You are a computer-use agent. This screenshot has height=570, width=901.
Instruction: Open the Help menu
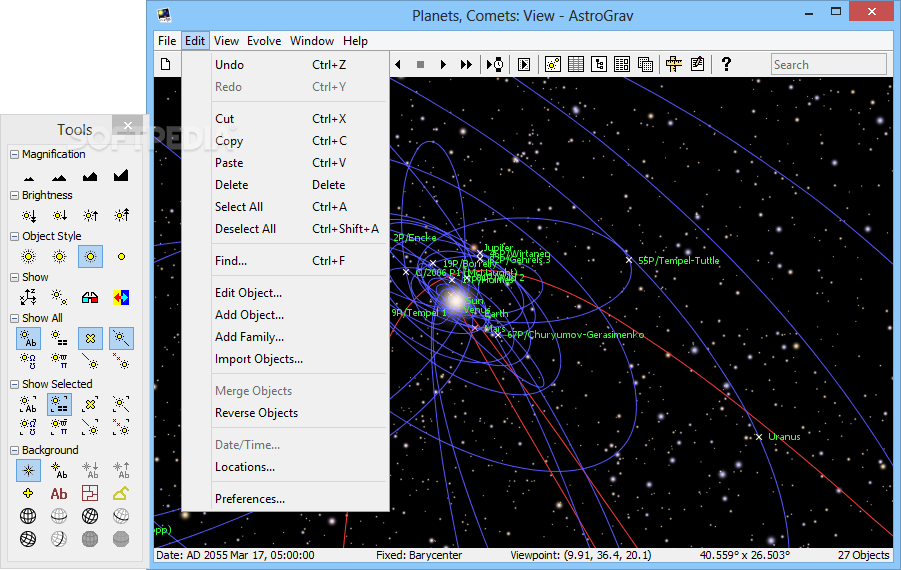coord(355,41)
